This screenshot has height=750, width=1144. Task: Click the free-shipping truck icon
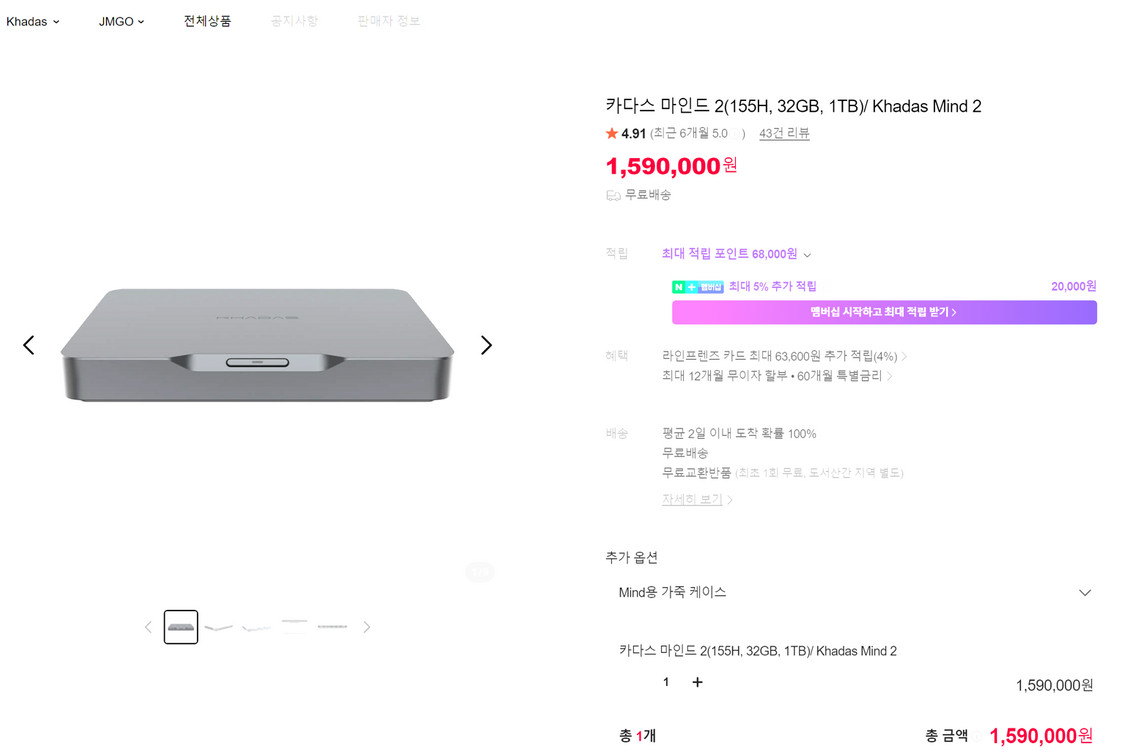tap(613, 196)
